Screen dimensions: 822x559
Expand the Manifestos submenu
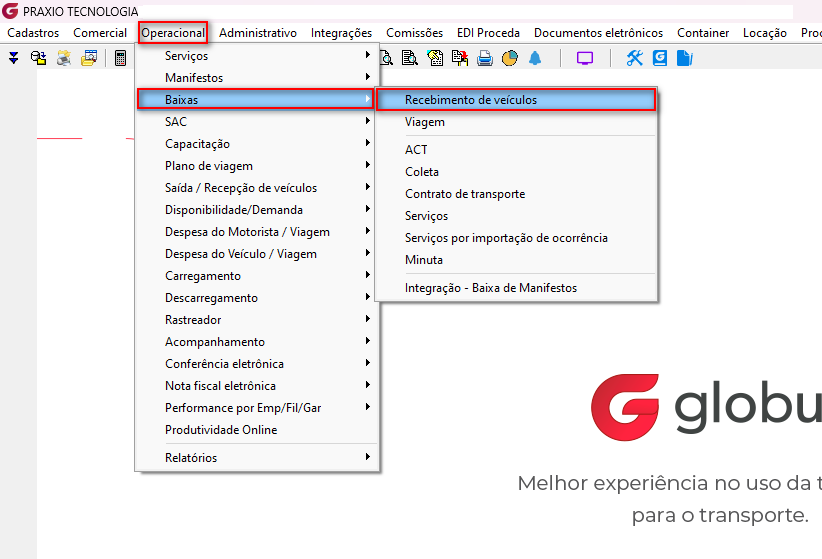pyautogui.click(x=257, y=78)
